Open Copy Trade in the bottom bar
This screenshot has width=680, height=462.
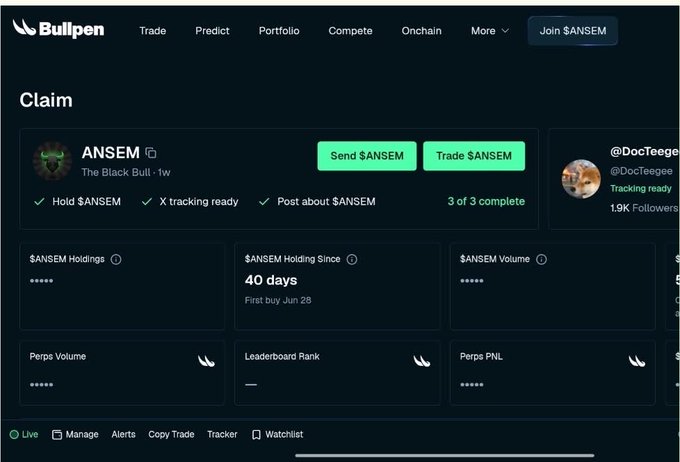pos(171,434)
